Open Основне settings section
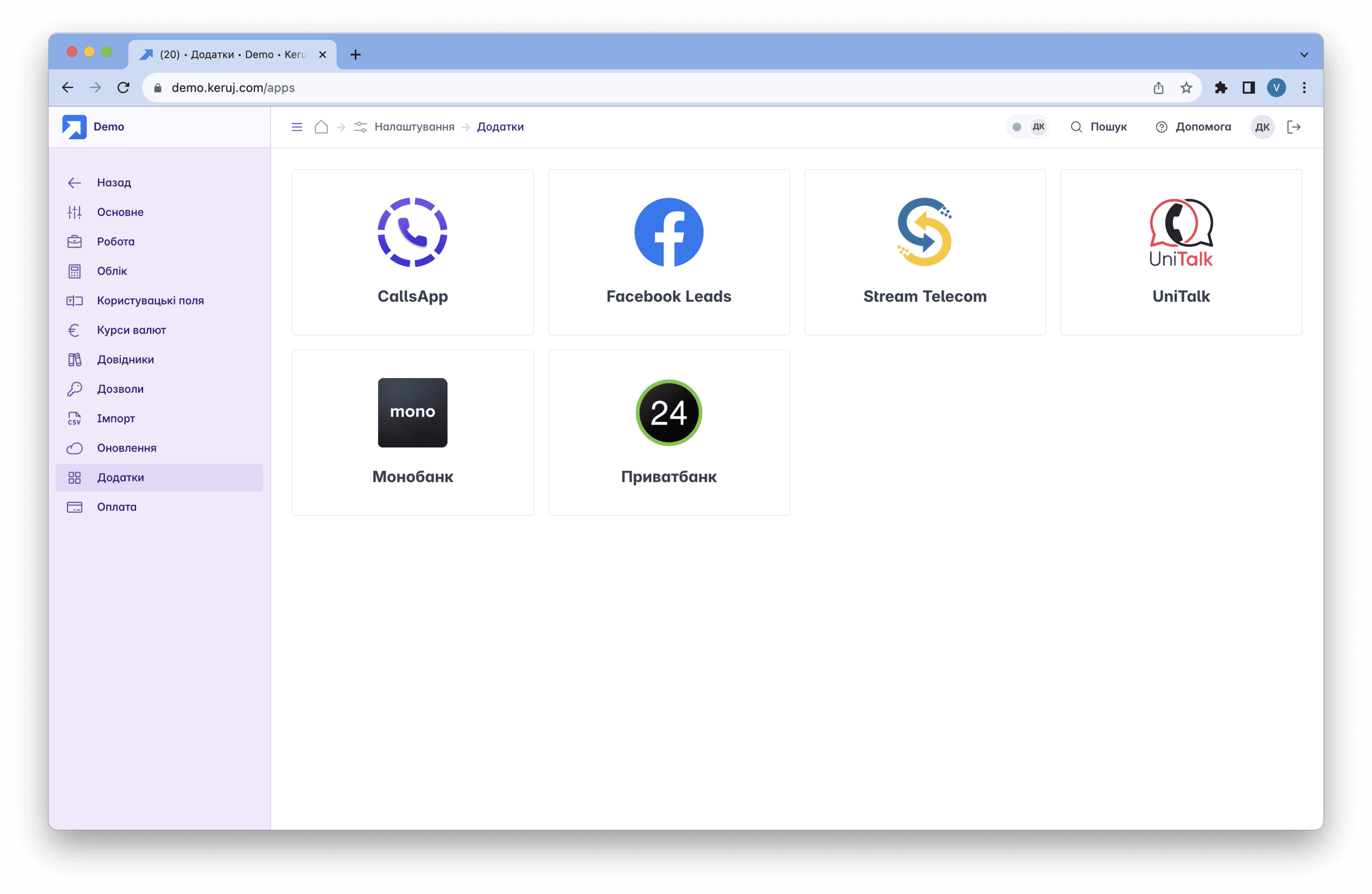Viewport: 1372px width, 894px height. pyautogui.click(x=159, y=212)
